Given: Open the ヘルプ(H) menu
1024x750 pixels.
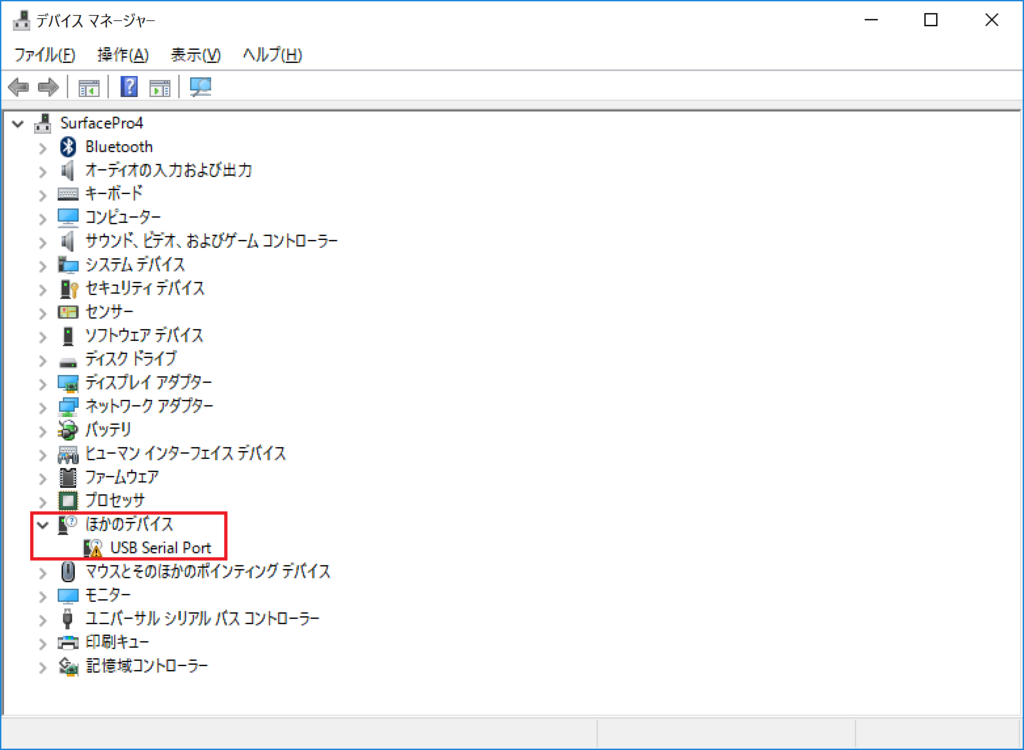Looking at the screenshot, I should (x=272, y=55).
